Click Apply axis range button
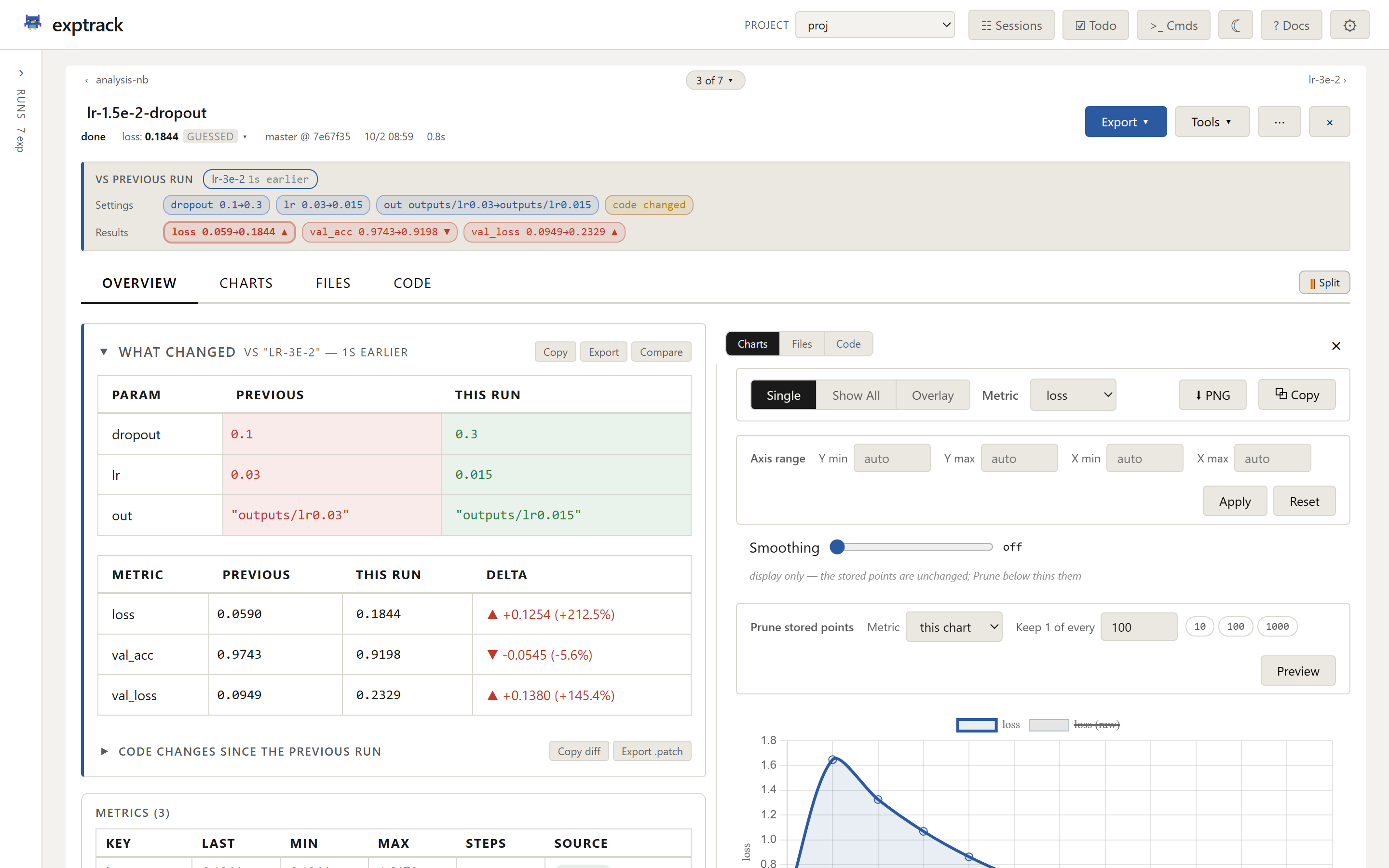Screen dimensions: 1389x868 click(x=1235, y=501)
